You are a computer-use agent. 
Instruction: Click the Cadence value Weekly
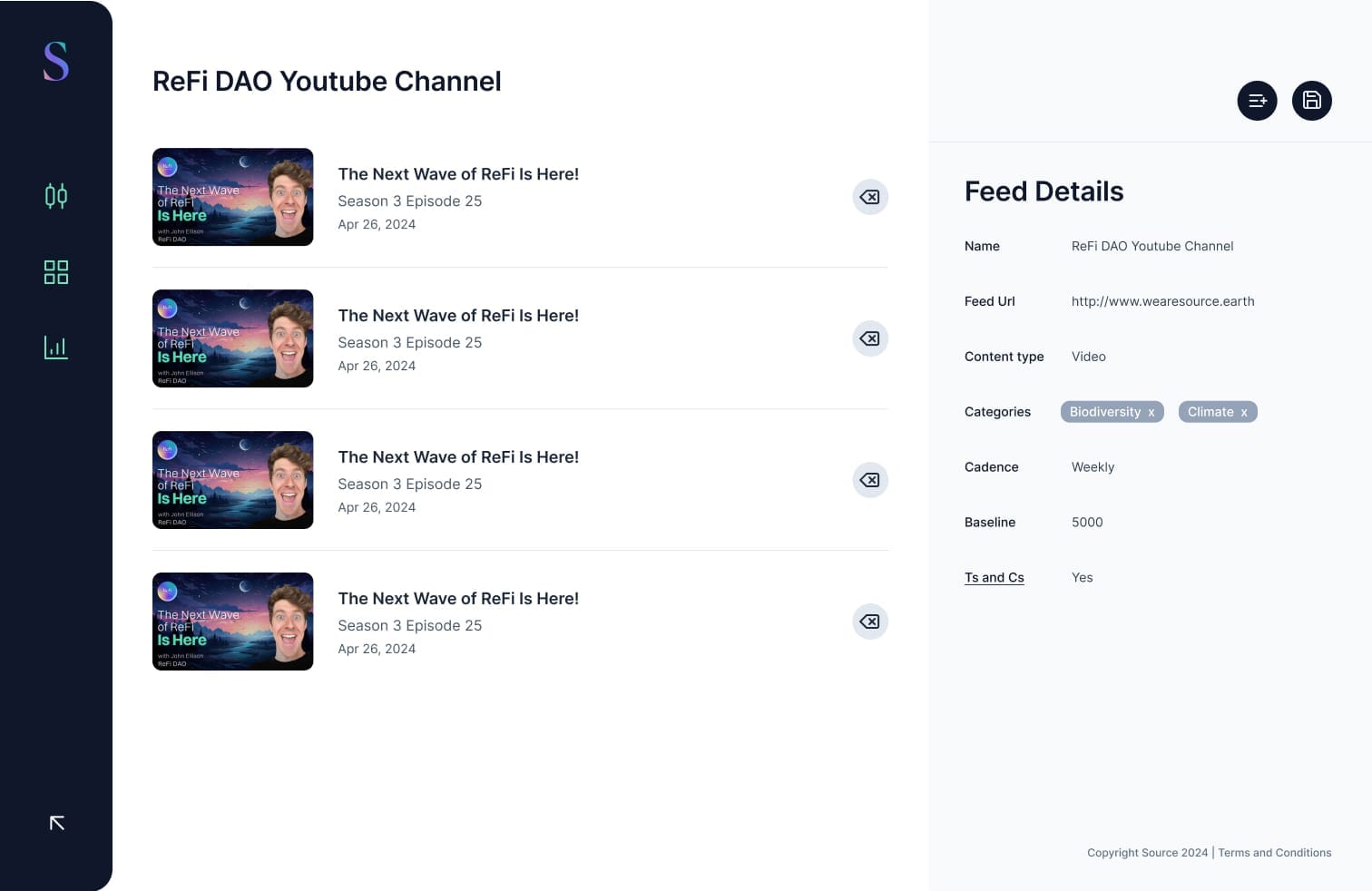[x=1093, y=467]
